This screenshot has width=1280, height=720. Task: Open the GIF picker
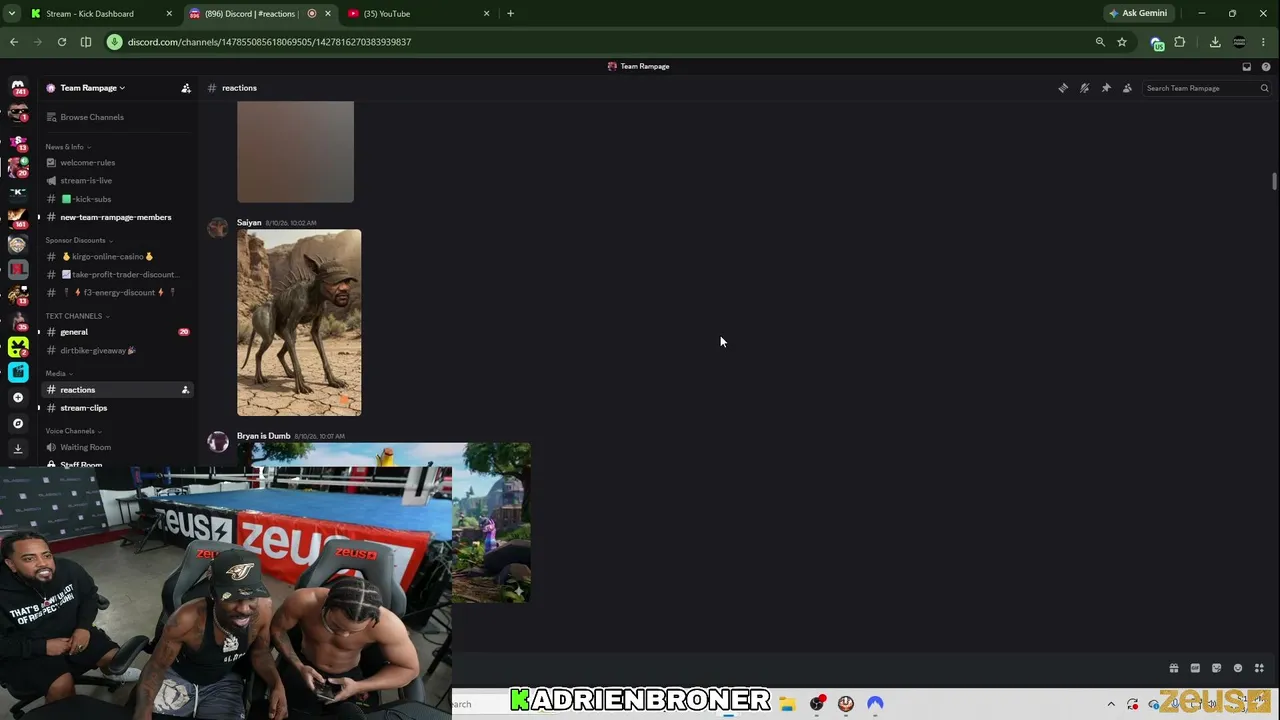(1195, 668)
